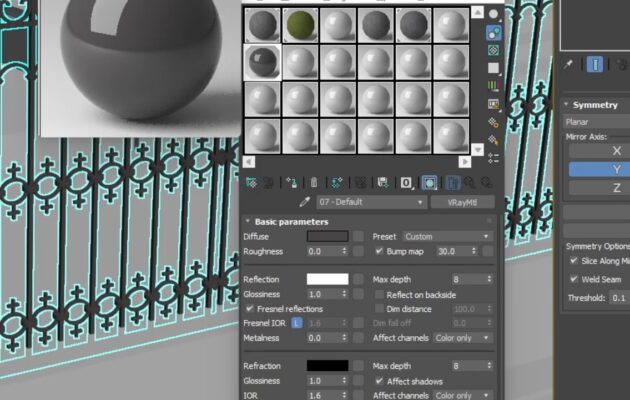
Task: Click the VRayMtl material type button
Action: 461,202
